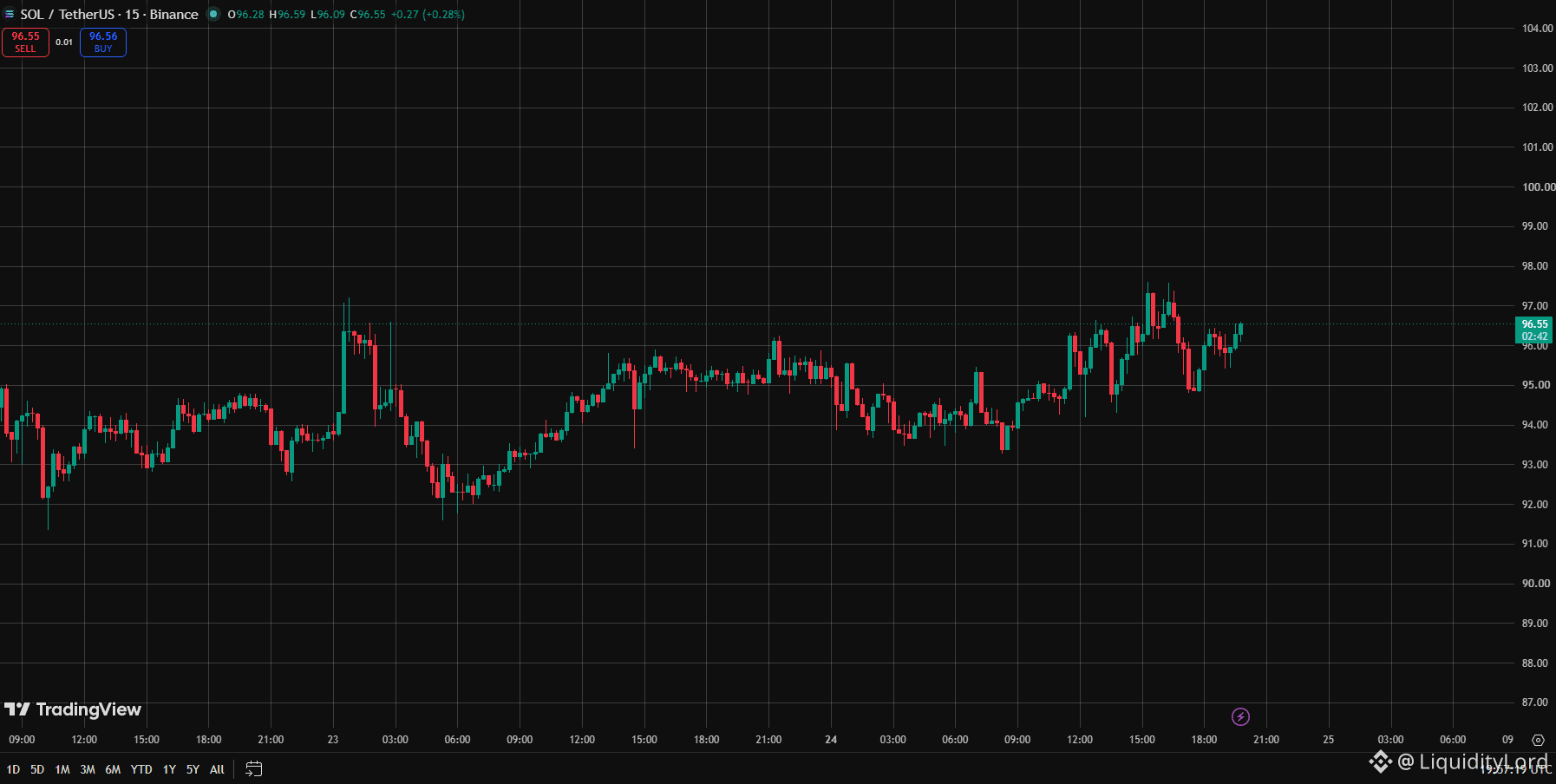This screenshot has width=1556, height=784.
Task: Click the date label 24 on time axis
Action: [831, 740]
